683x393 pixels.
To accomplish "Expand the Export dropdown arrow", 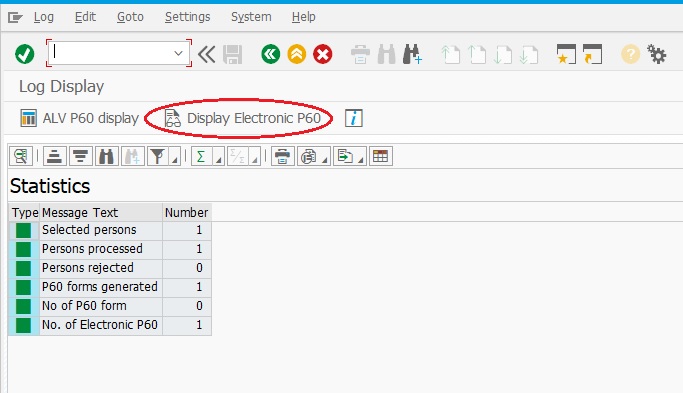I will 361,156.
